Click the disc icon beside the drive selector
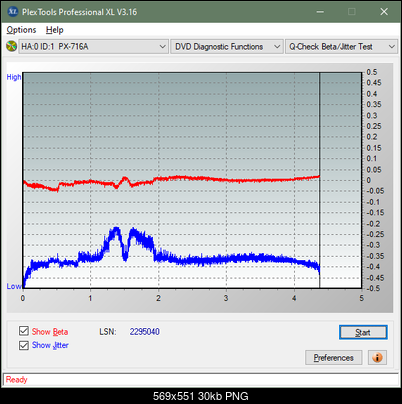402x404 pixels. (11, 46)
